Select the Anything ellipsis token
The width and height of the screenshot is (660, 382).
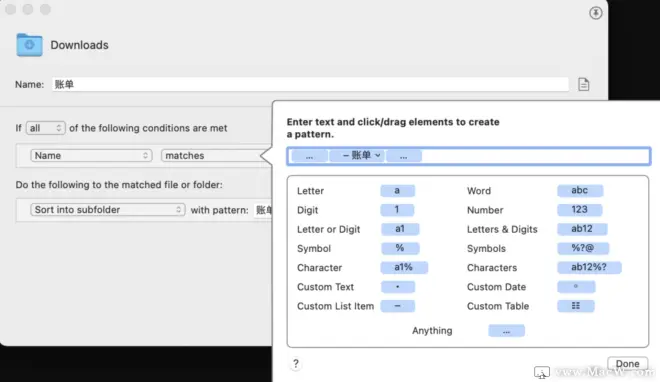tap(506, 331)
